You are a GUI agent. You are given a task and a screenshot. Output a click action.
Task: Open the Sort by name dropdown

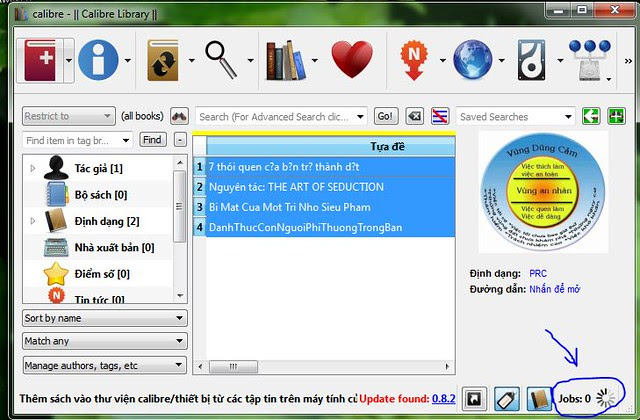click(105, 318)
